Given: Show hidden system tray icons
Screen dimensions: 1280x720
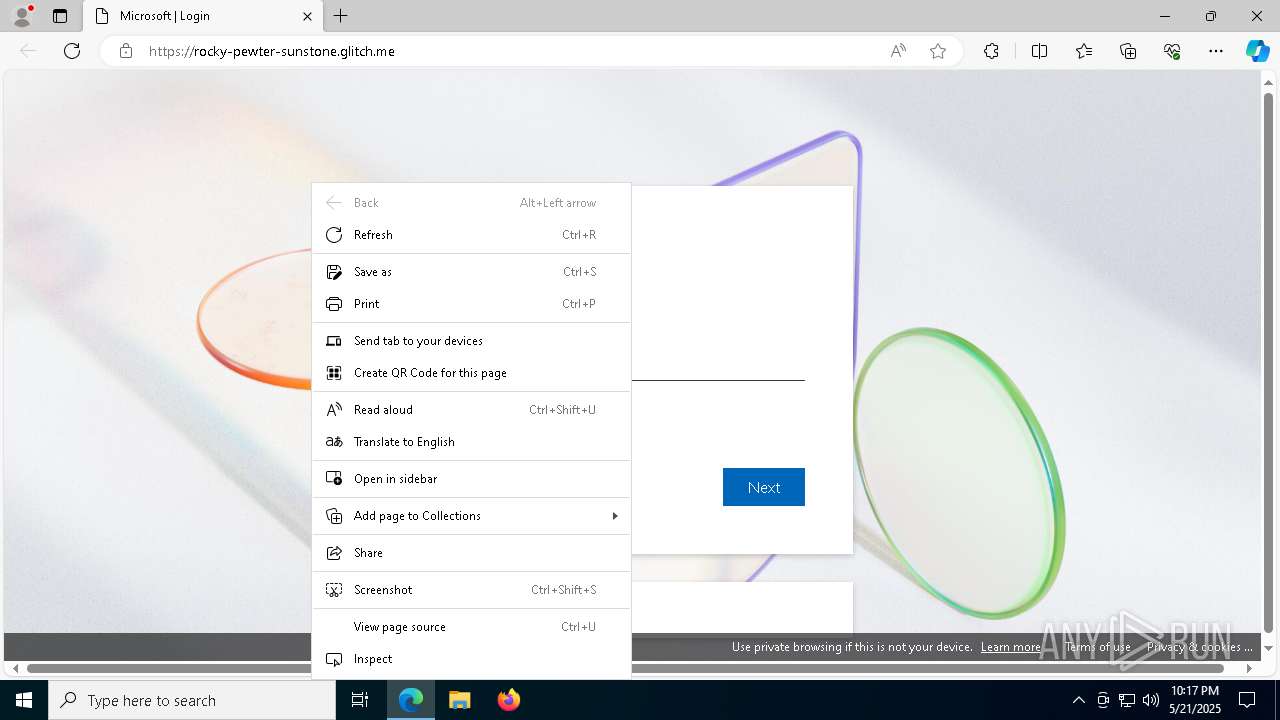Looking at the screenshot, I should coord(1078,700).
